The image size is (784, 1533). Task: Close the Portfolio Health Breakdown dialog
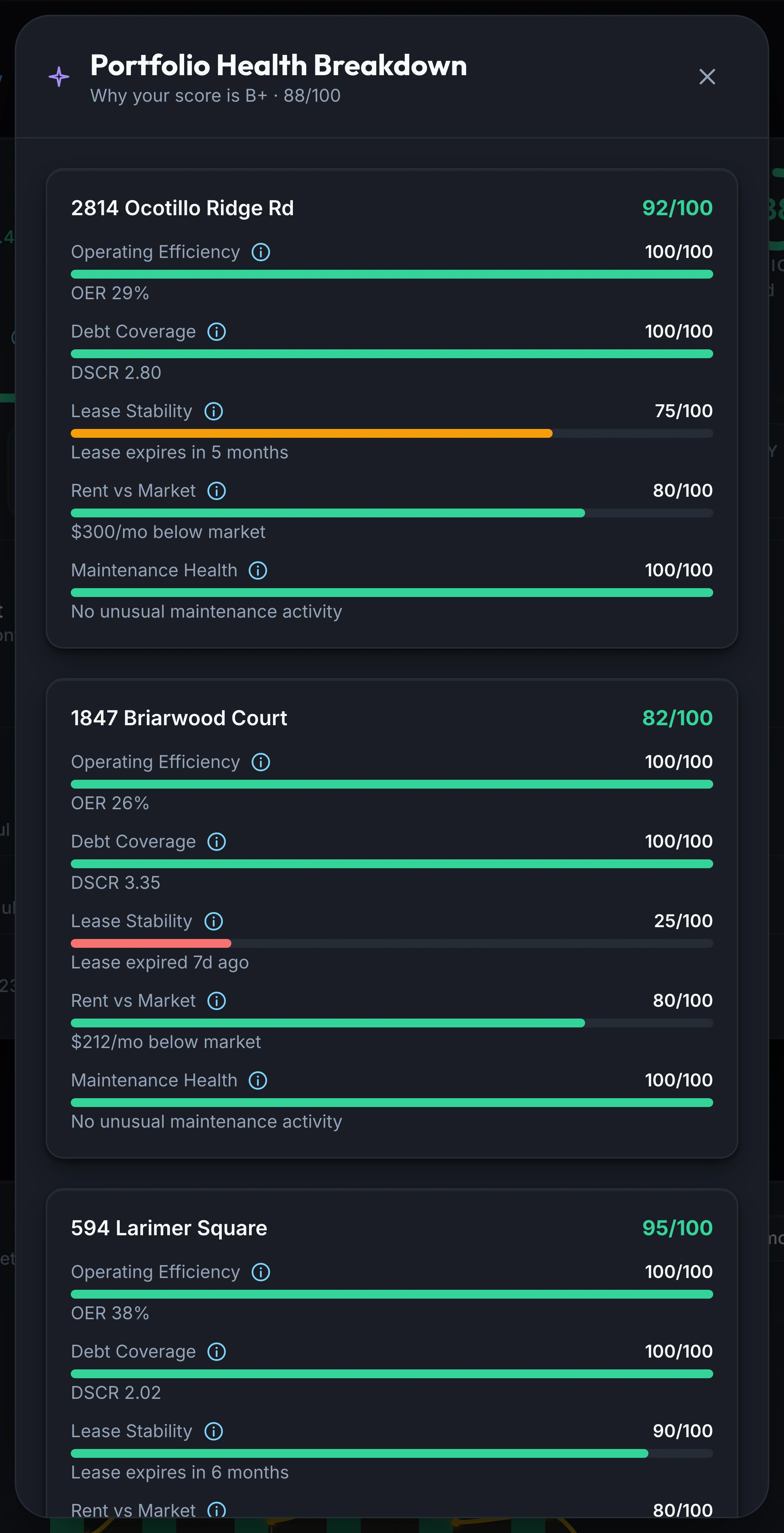(x=707, y=77)
